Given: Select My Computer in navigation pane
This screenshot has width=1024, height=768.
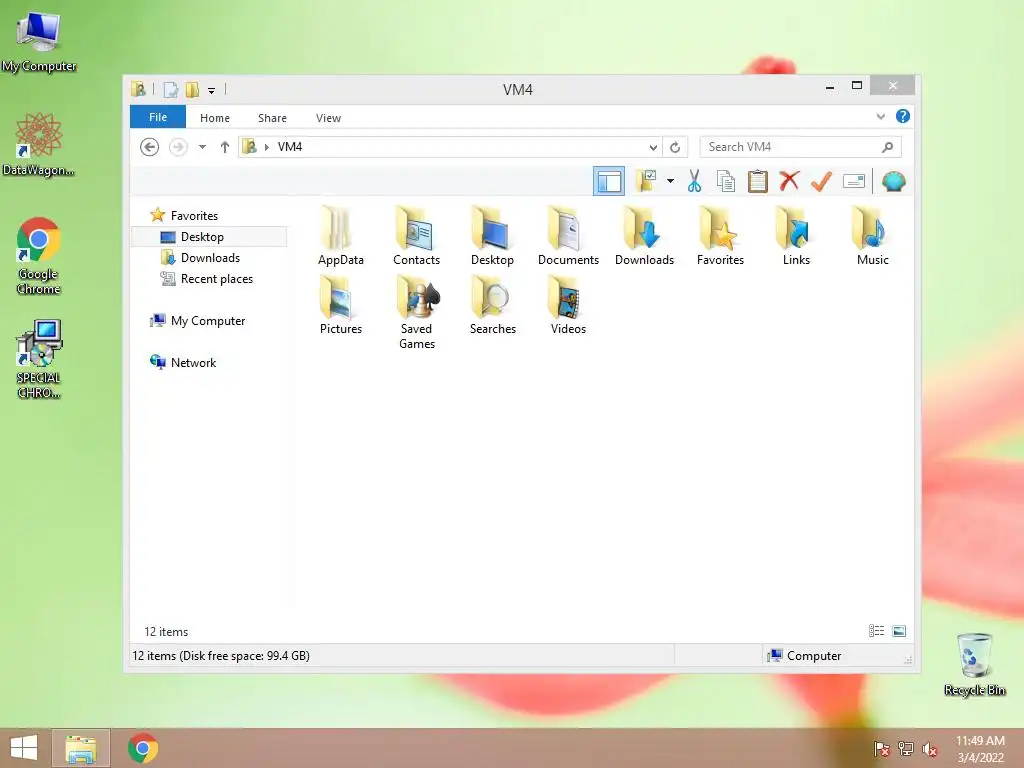Looking at the screenshot, I should coord(208,321).
